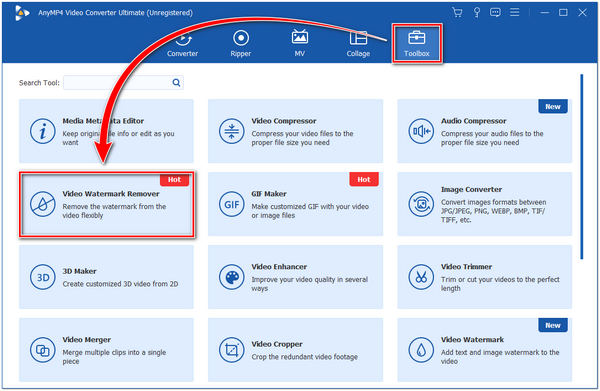Open the Video Merger title
Screen dimensions: 600x391
86,340
